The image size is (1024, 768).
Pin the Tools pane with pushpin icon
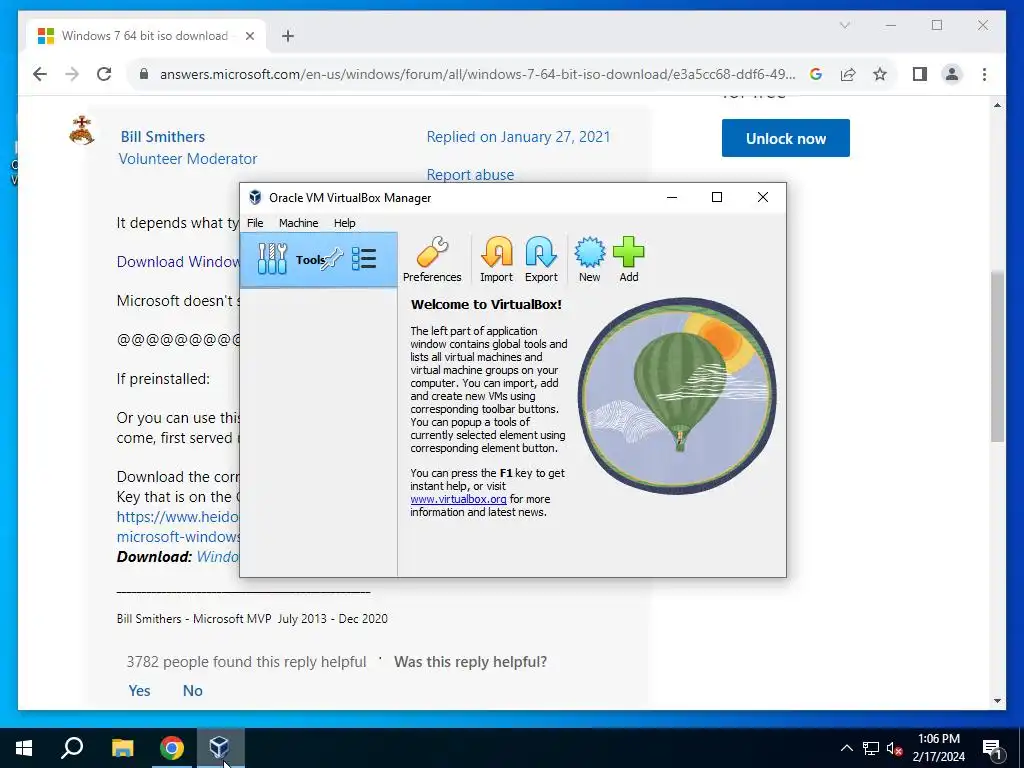pos(332,259)
